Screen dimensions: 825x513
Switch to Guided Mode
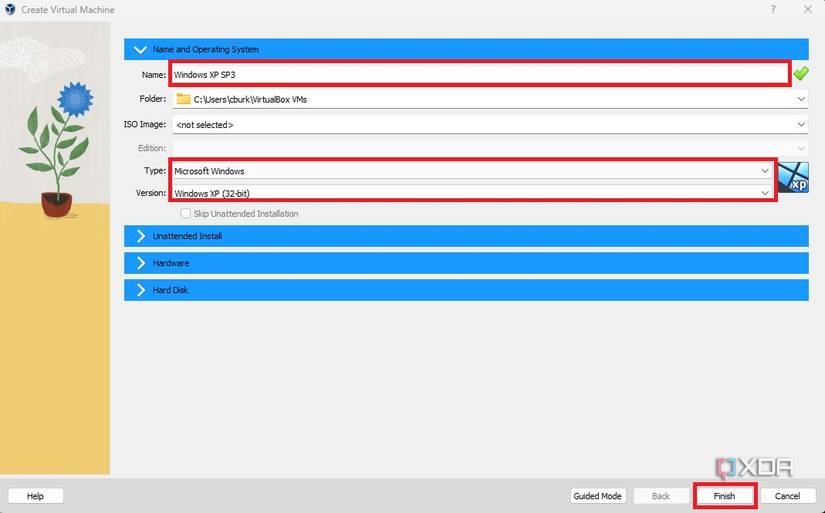[598, 496]
